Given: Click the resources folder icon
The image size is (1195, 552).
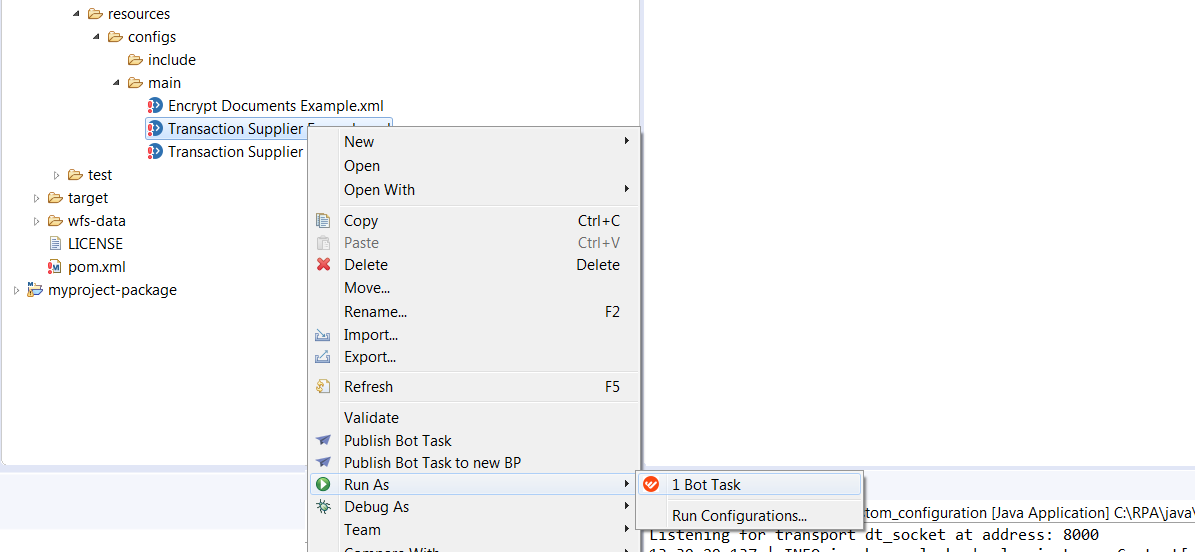Looking at the screenshot, I should click(95, 14).
